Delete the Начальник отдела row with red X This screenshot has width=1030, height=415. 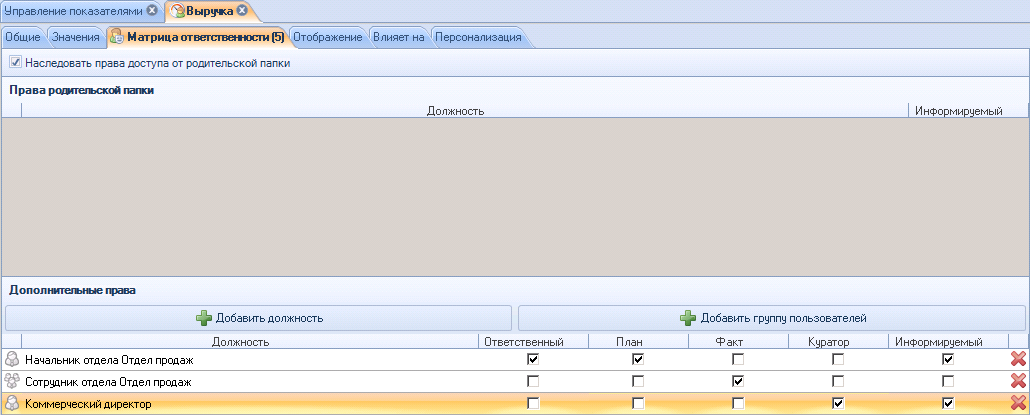[x=1018, y=359]
